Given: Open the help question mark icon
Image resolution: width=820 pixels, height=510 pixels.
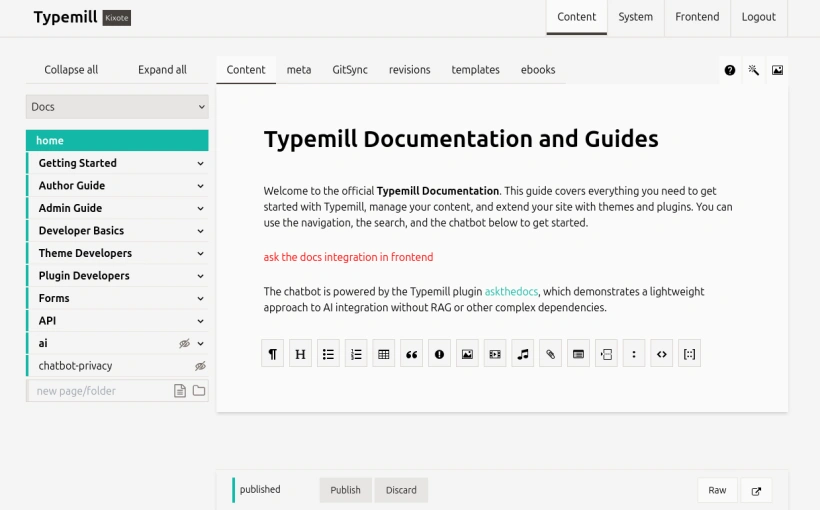Looking at the screenshot, I should [730, 70].
